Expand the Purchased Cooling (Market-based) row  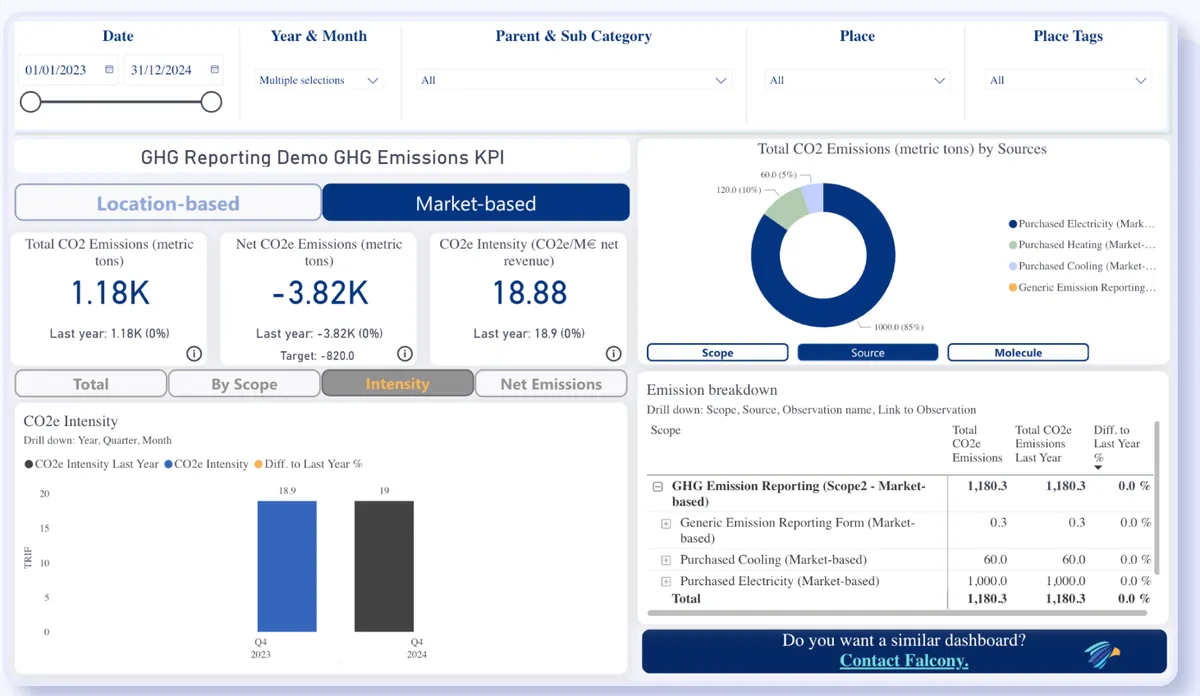click(665, 560)
